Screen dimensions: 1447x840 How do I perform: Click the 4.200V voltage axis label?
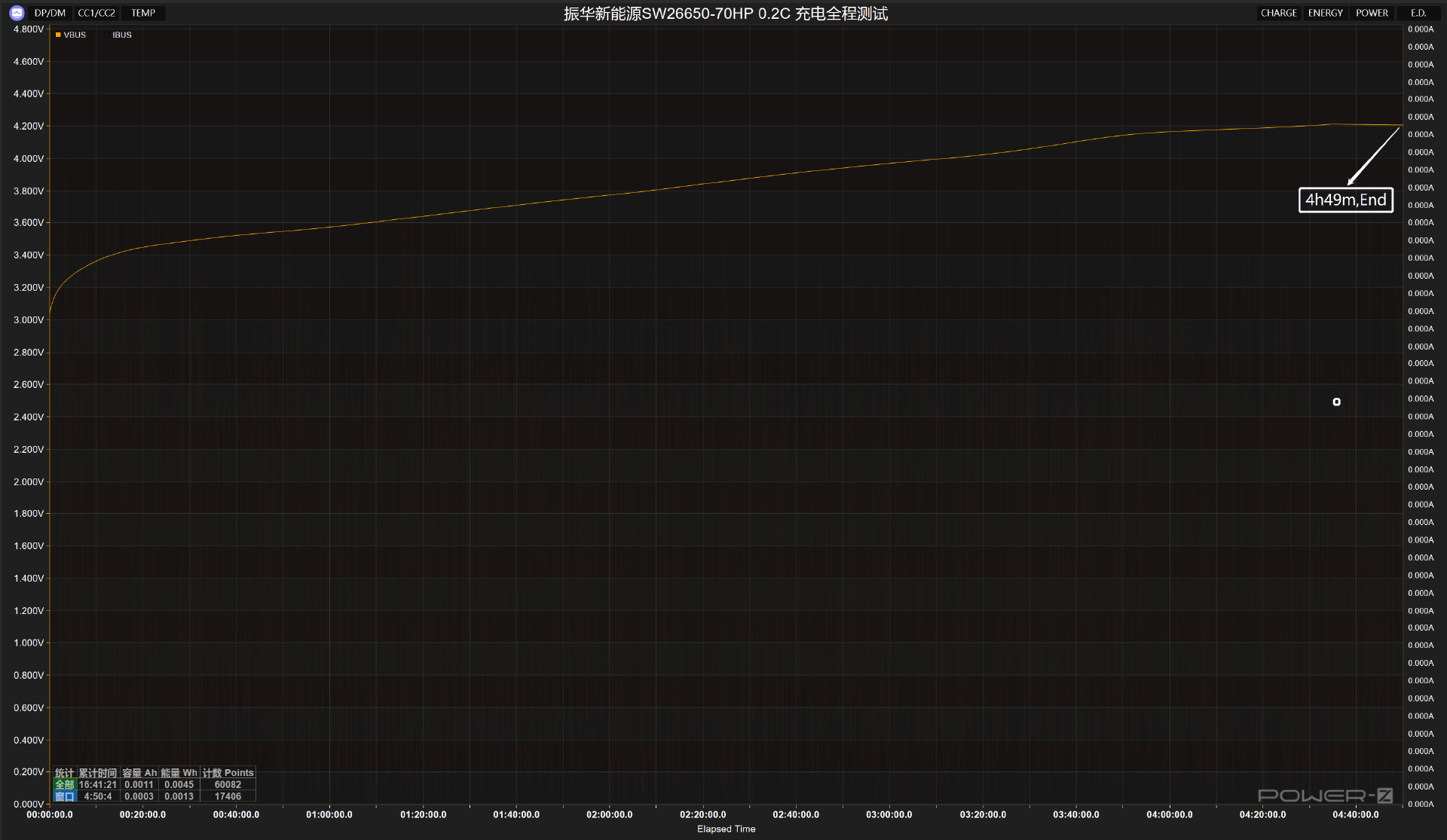(x=29, y=126)
